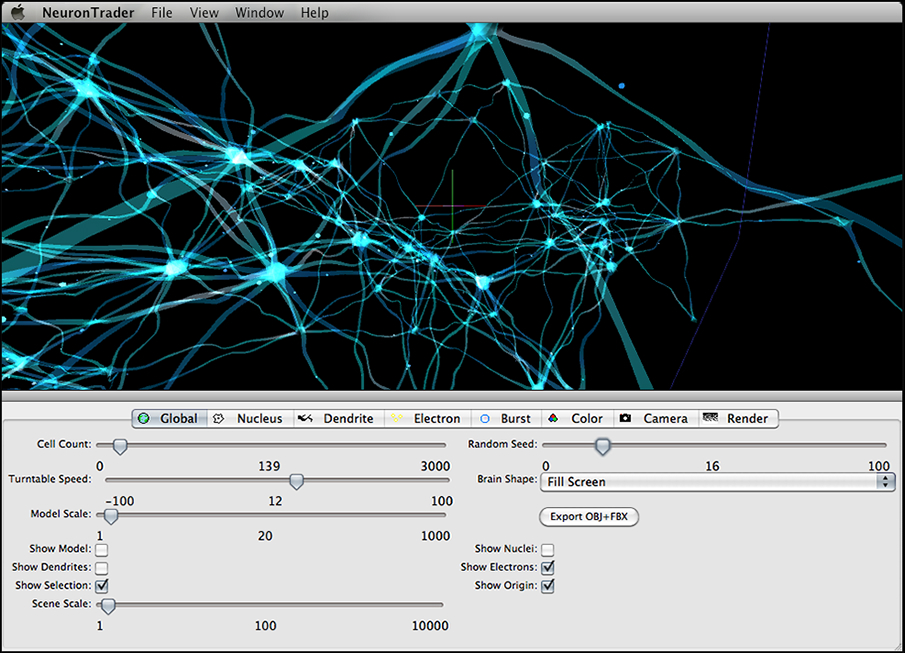Click the Model Scale label
The height and width of the screenshot is (653, 905).
click(x=61, y=514)
